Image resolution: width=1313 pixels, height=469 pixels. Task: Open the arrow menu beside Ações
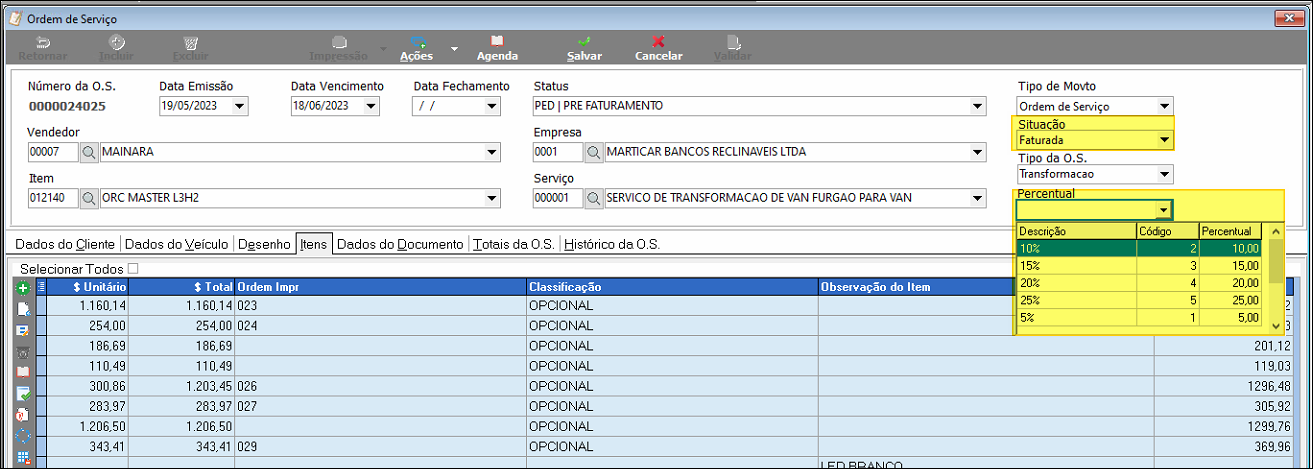pos(453,48)
